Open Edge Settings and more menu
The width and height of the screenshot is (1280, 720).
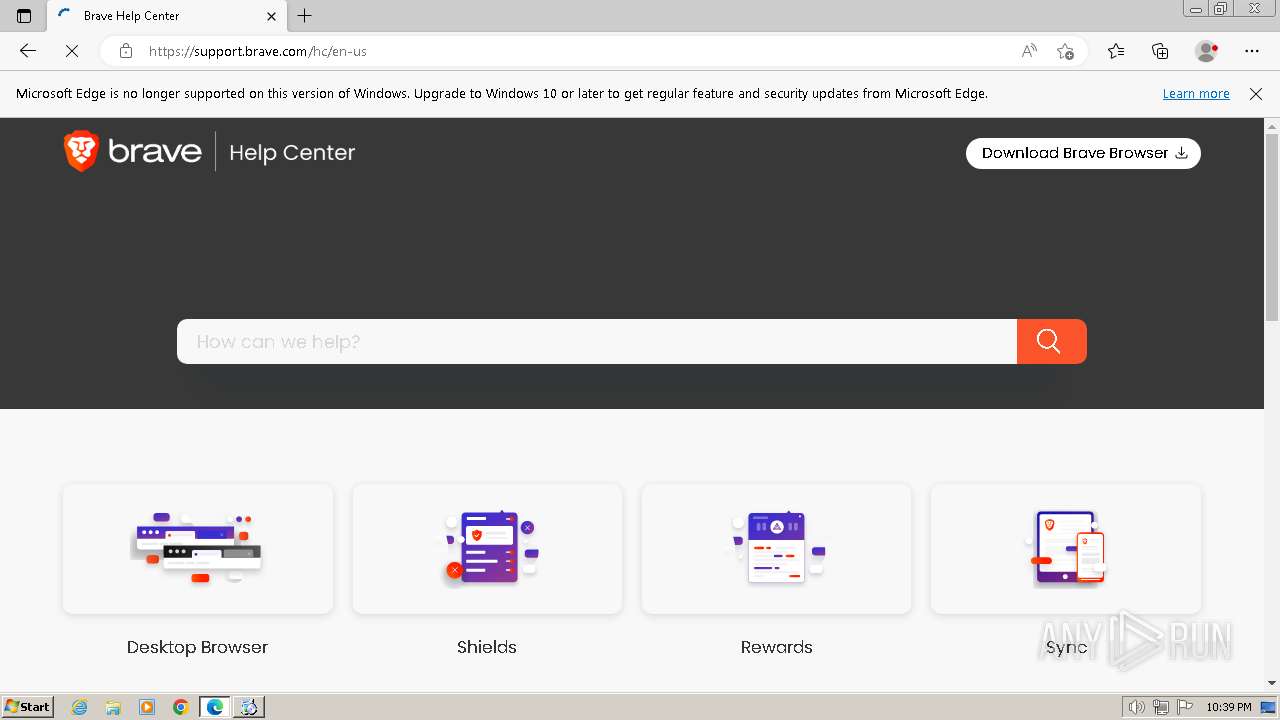[1252, 51]
